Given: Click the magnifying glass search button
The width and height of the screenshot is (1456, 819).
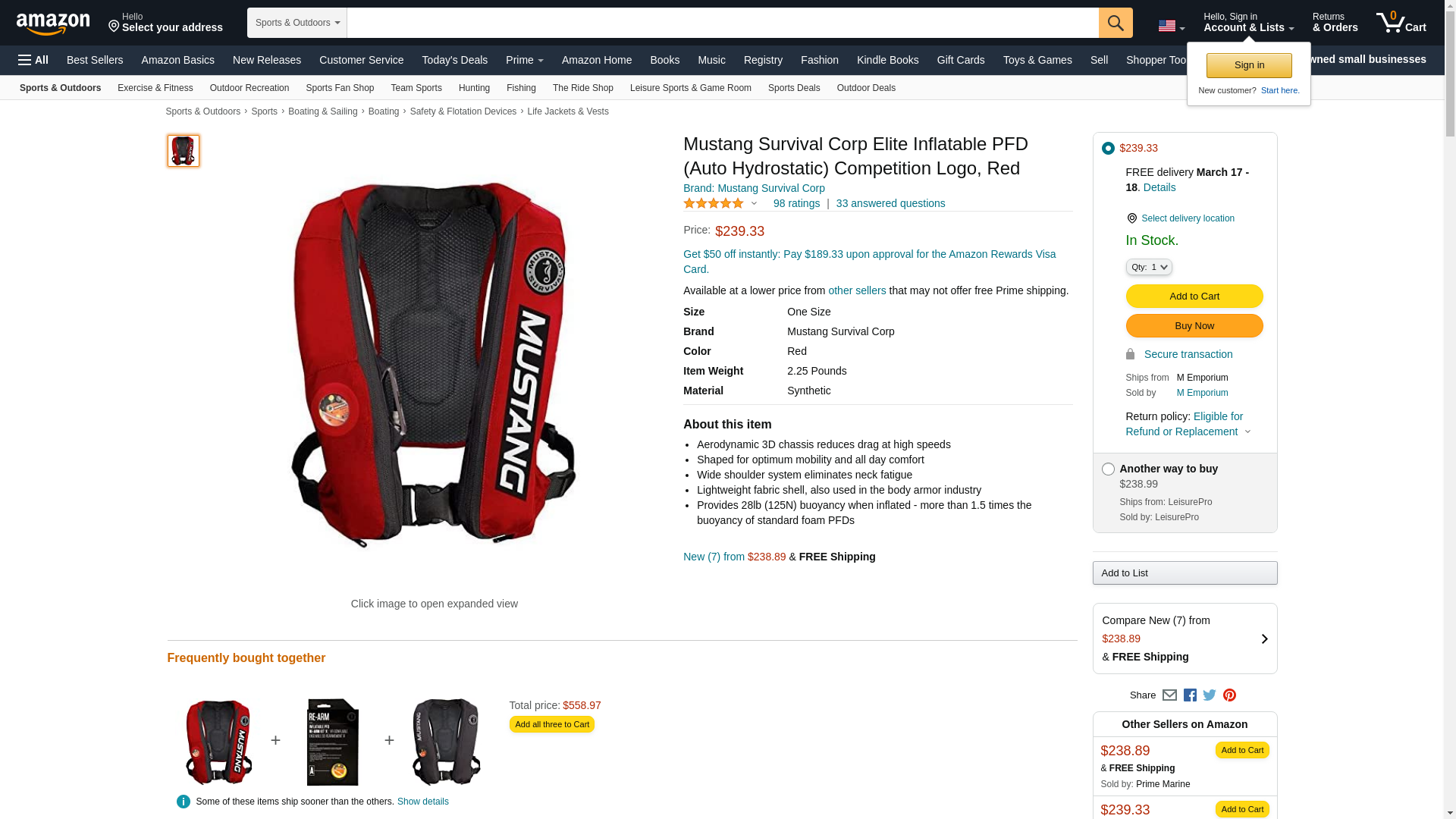Looking at the screenshot, I should pos(1115,23).
